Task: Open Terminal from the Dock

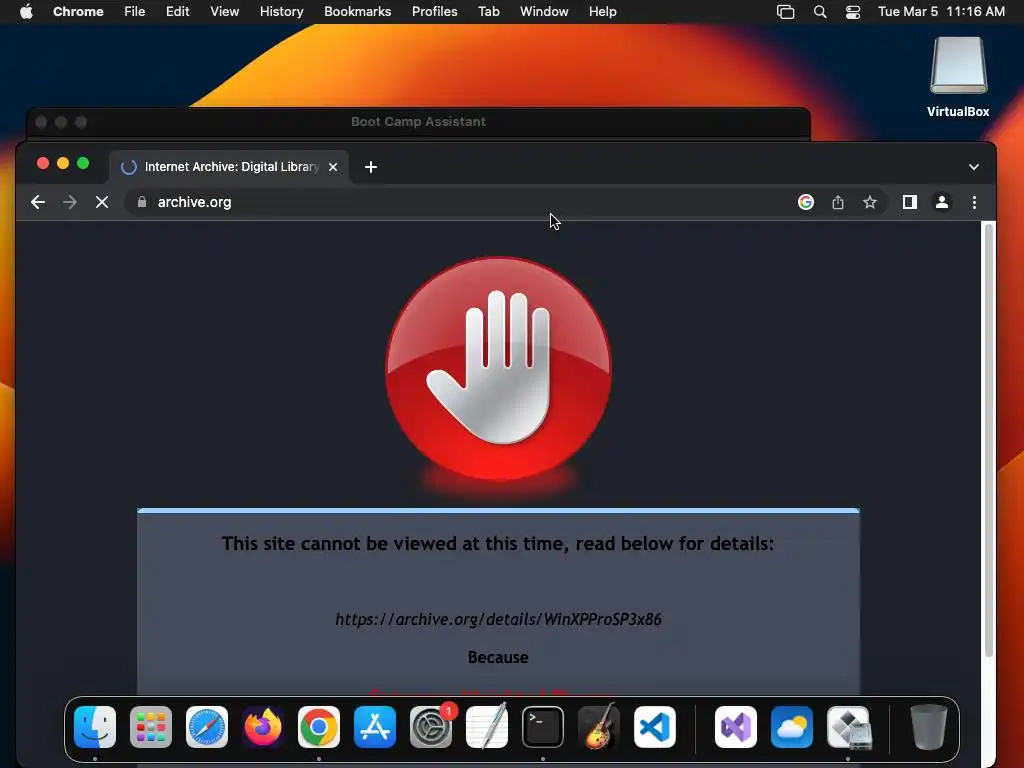Action: point(543,727)
